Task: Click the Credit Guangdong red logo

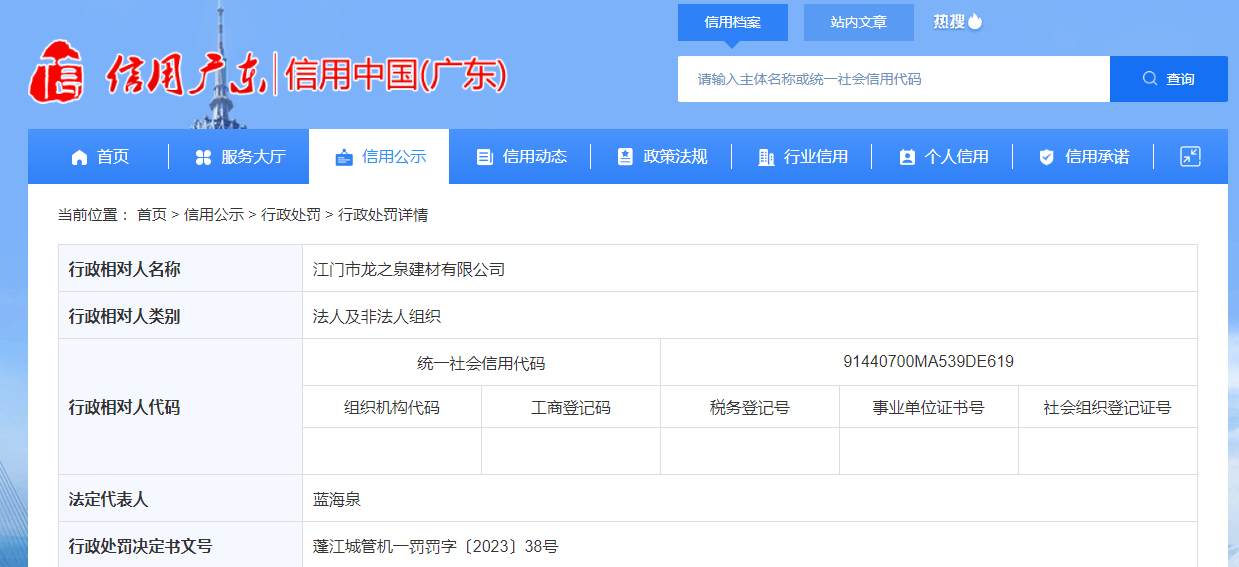Action: coord(56,72)
